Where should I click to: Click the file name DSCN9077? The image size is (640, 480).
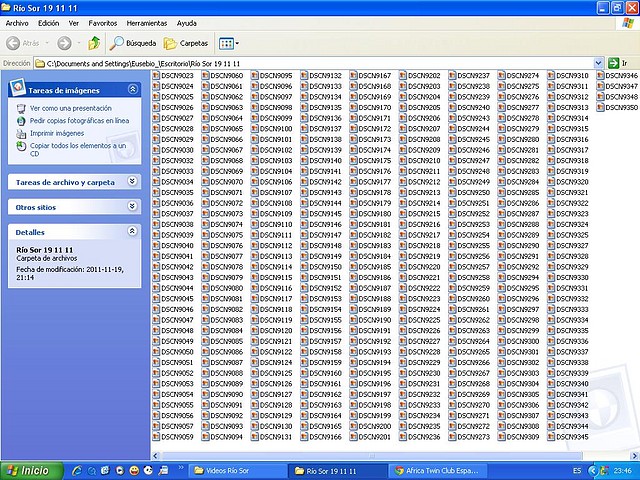[227, 256]
